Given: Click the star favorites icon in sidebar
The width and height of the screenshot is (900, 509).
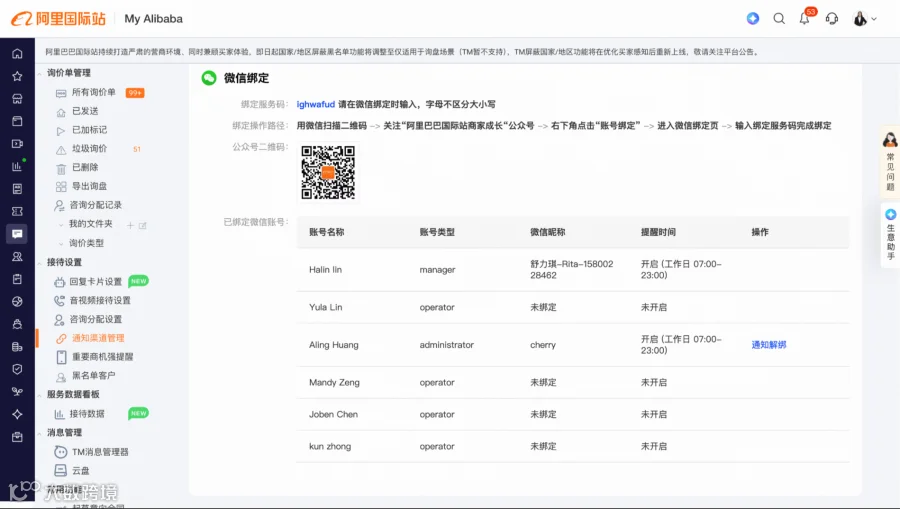Looking at the screenshot, I should [x=17, y=76].
